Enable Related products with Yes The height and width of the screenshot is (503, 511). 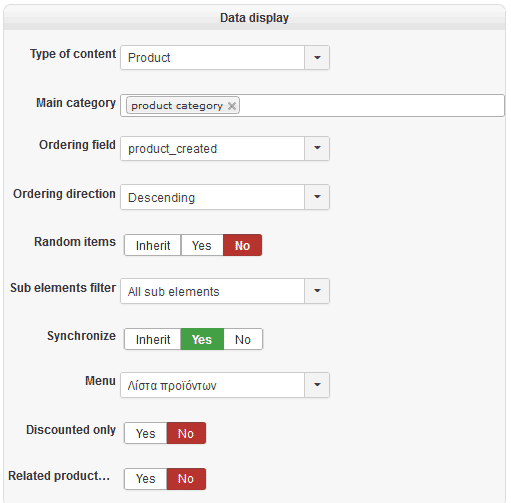(x=146, y=479)
